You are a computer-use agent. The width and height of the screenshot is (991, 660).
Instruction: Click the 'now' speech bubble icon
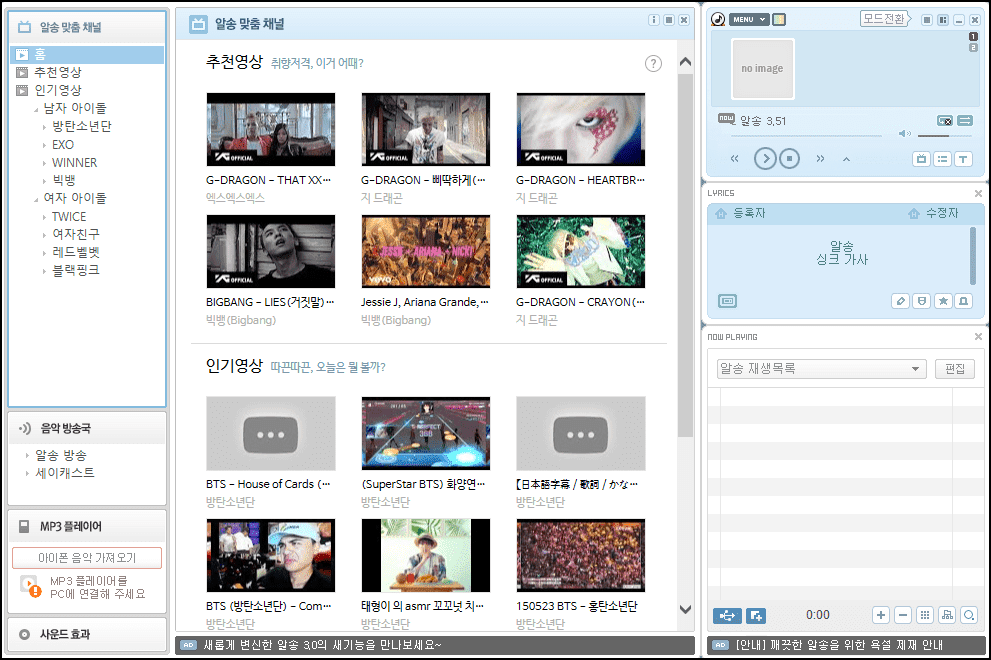726,119
